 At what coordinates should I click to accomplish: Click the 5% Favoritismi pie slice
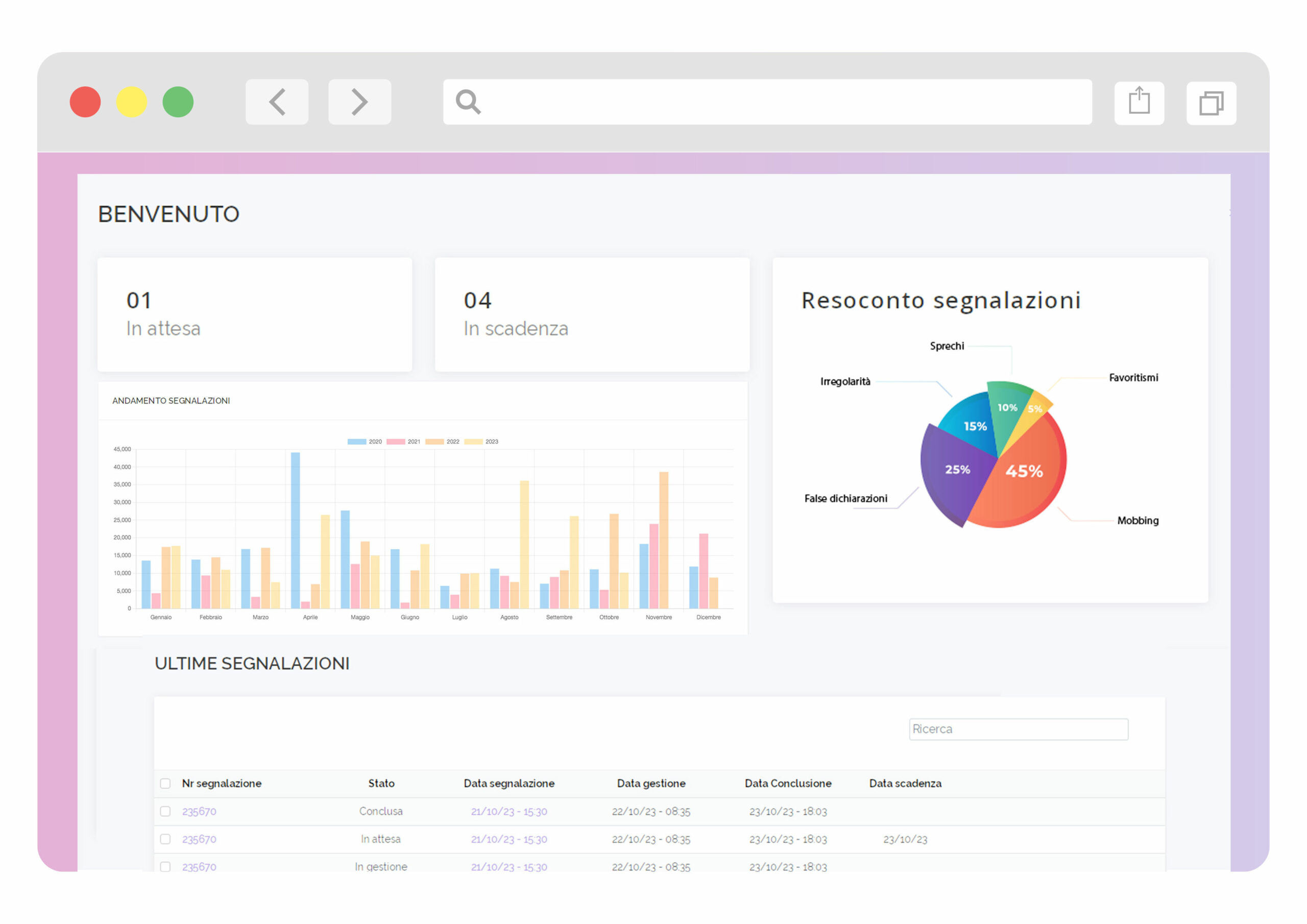pos(1036,410)
